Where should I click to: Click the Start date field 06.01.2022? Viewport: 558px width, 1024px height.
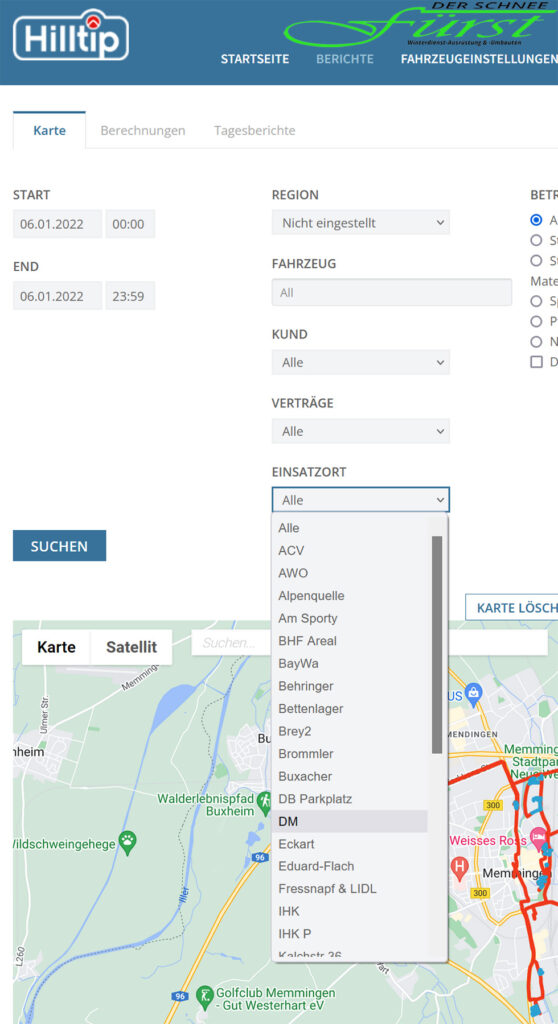[x=57, y=224]
